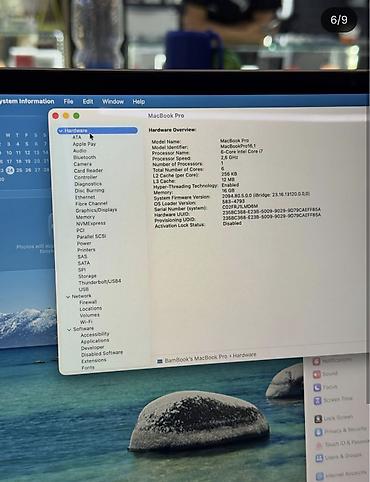Select Accessibility in the sidebar
Screen dimensions: 370x482
(x=95, y=334)
